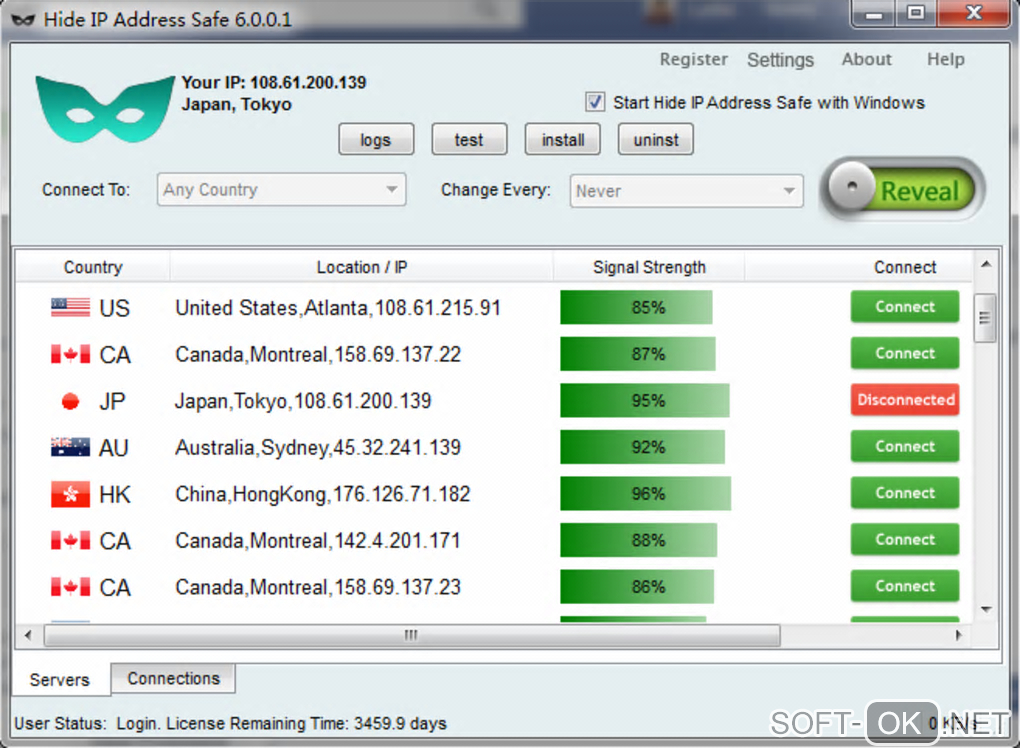This screenshot has height=748, width=1020.
Task: Open the Help menu
Action: [x=945, y=59]
